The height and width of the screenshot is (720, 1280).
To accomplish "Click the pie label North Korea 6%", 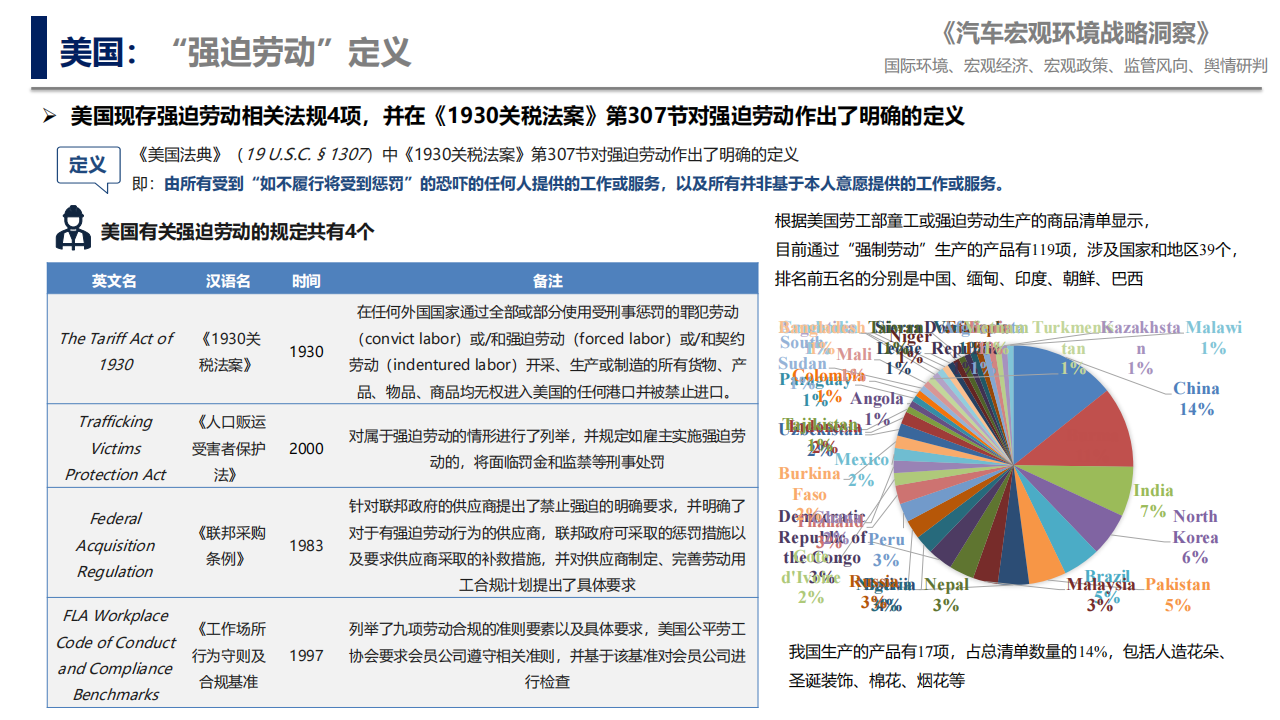I will (x=1195, y=537).
